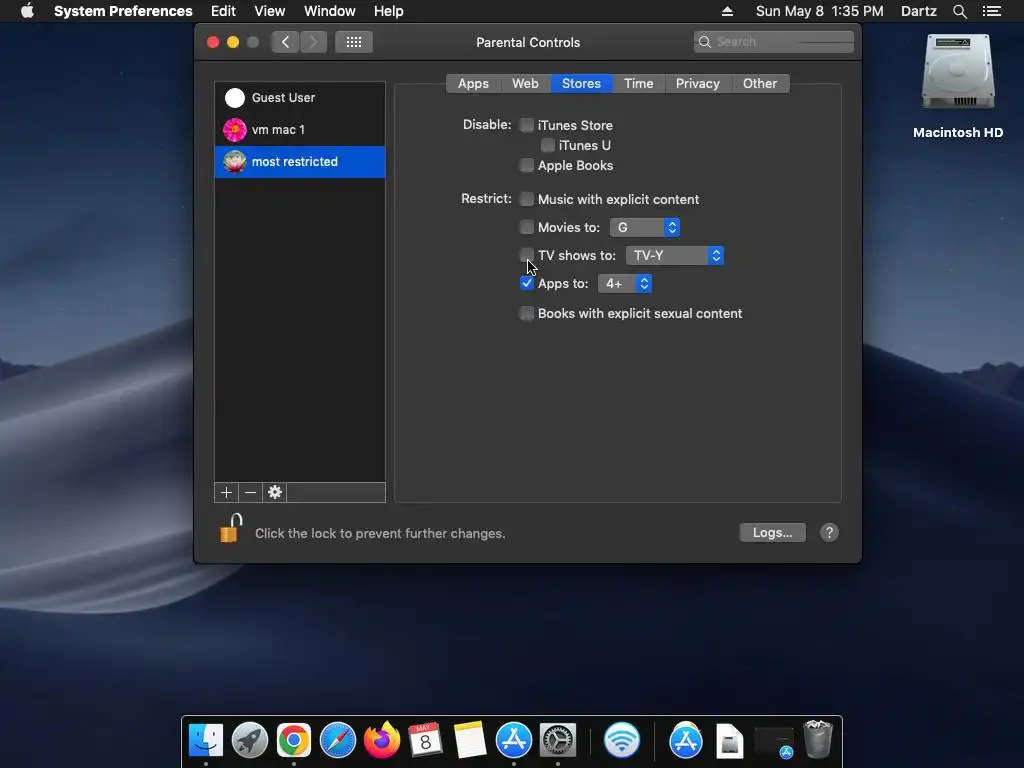Open Apps age rating dropdown showing 4+
This screenshot has width=1024, height=768.
[x=625, y=283]
